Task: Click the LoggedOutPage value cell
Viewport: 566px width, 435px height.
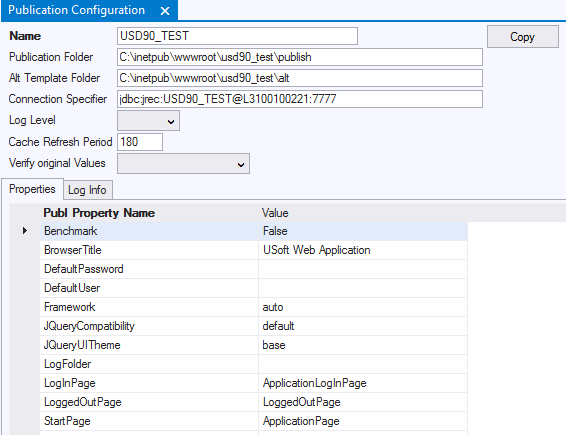Action: [x=363, y=403]
